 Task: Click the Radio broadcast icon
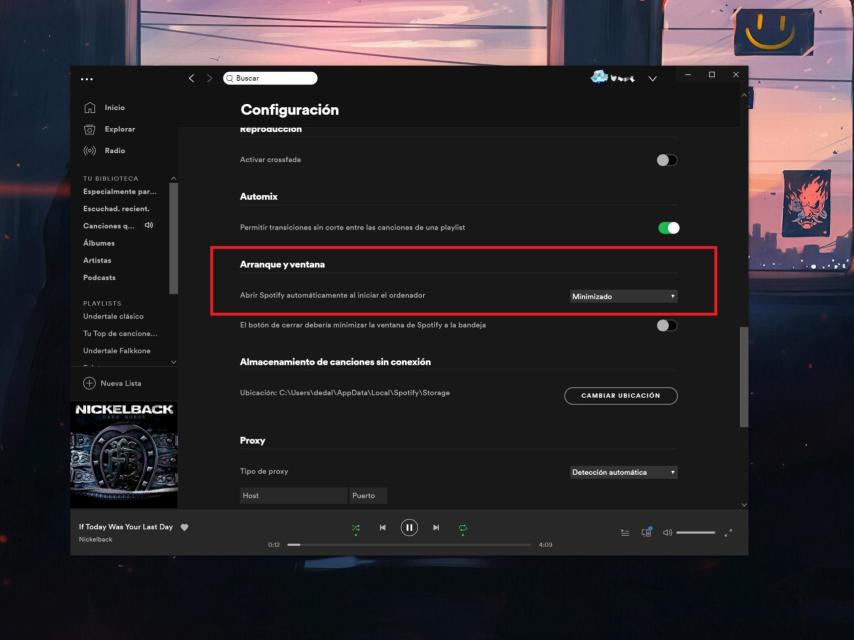(90, 150)
